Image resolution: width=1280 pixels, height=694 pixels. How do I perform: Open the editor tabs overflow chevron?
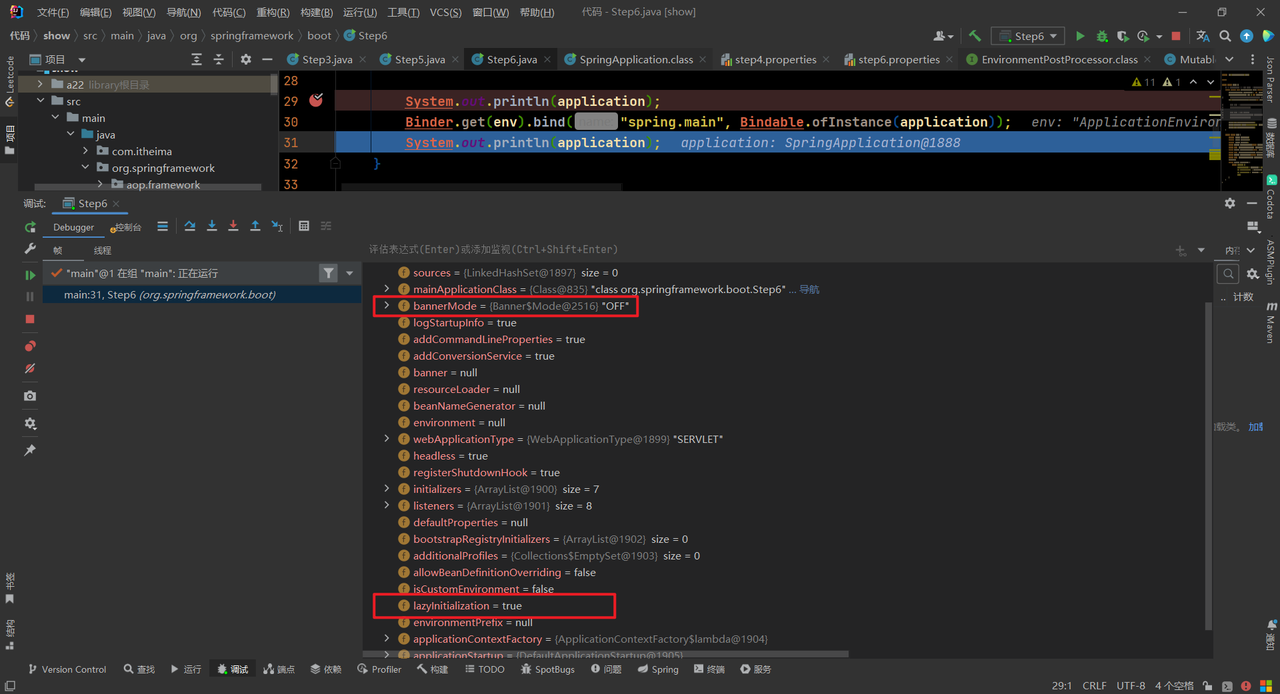tap(1229, 60)
